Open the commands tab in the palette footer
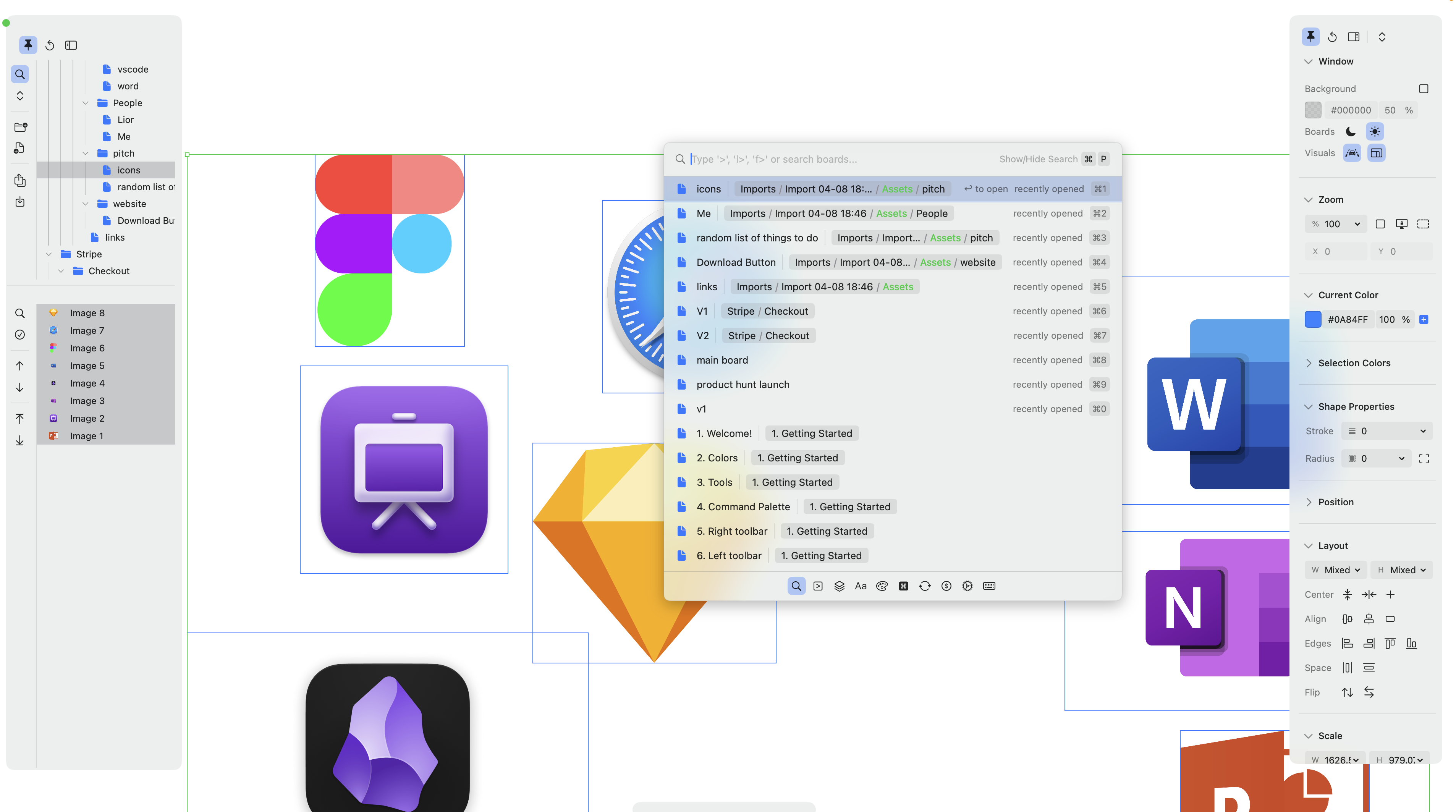This screenshot has width=1456, height=812. [x=817, y=586]
